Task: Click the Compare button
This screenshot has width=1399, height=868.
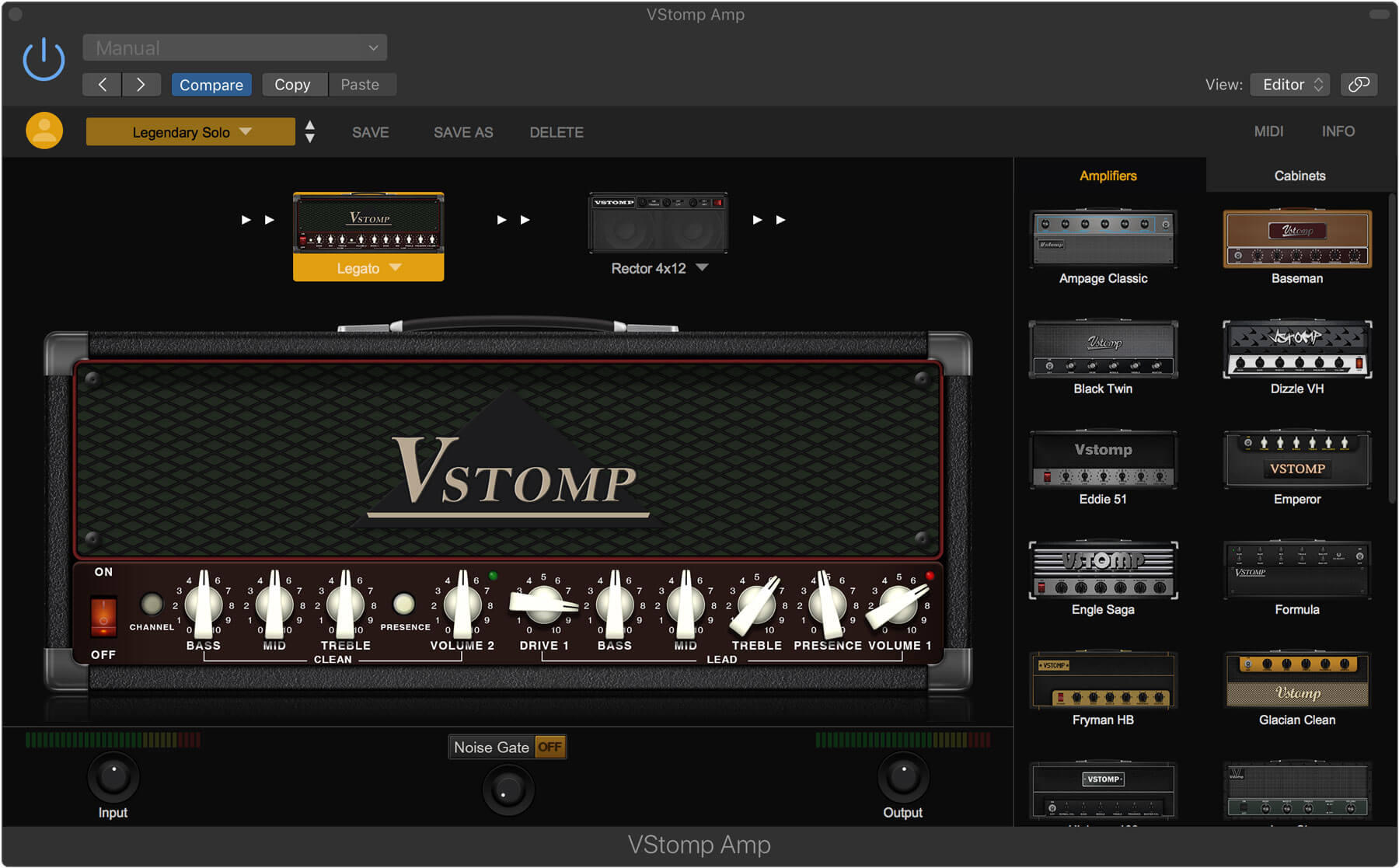Action: pos(211,85)
